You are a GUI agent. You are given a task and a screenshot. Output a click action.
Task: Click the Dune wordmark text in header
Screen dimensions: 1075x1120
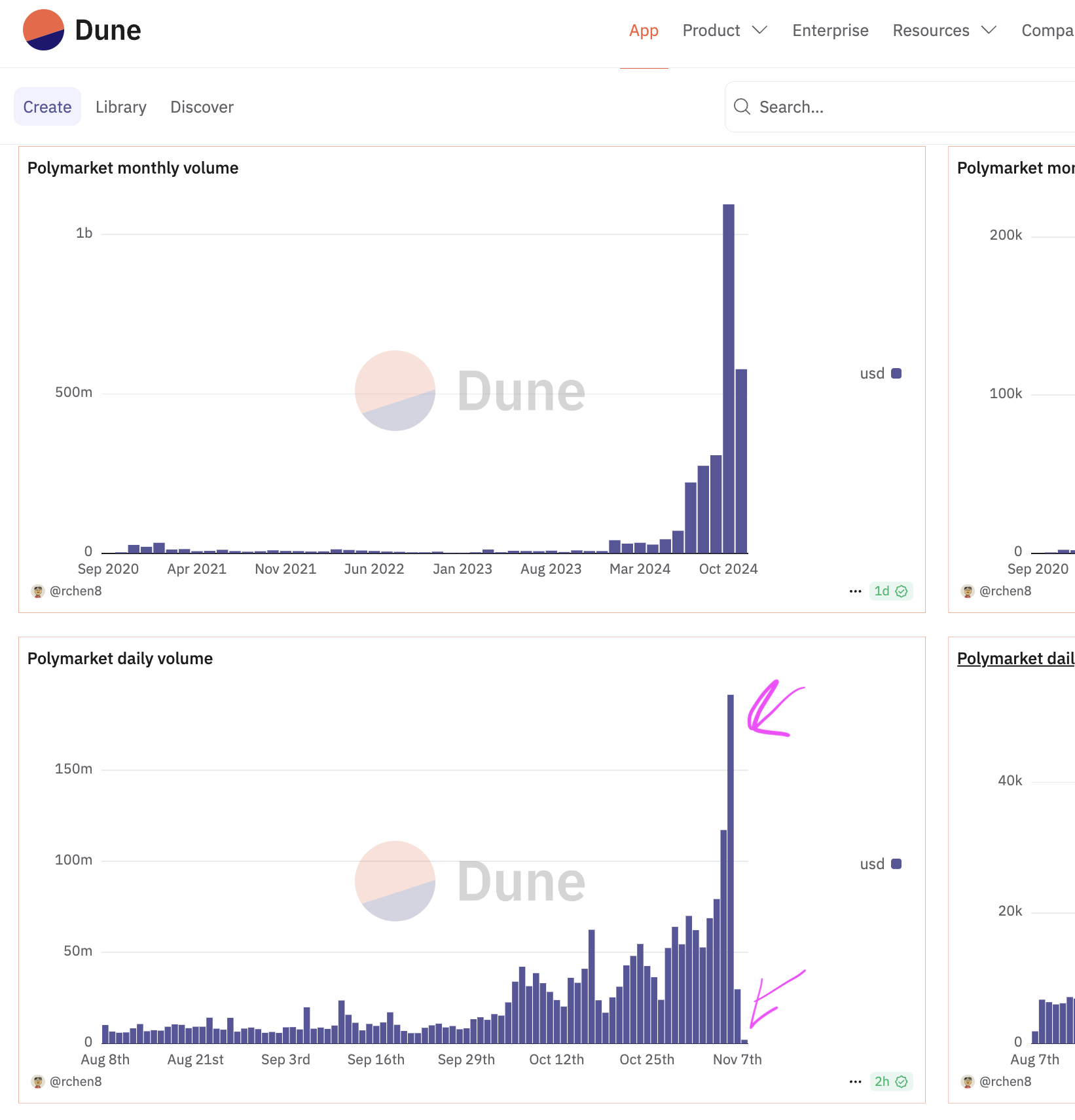108,30
